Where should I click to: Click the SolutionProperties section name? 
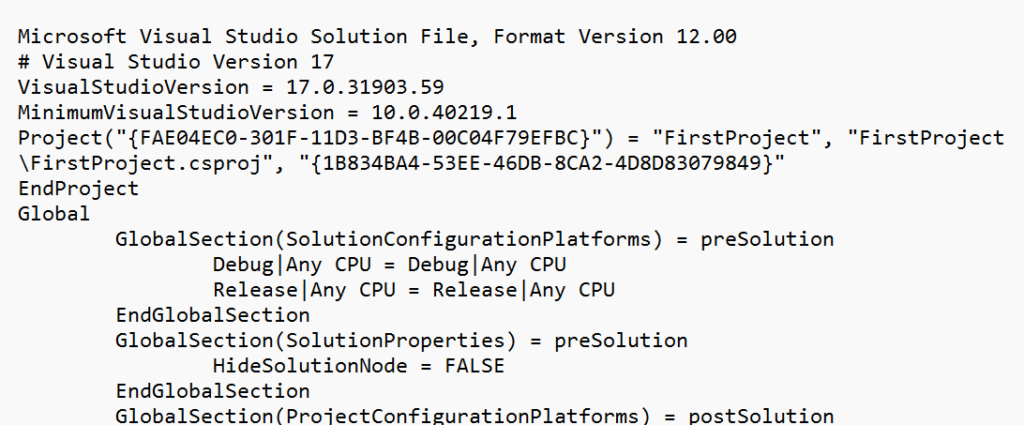pos(396,341)
